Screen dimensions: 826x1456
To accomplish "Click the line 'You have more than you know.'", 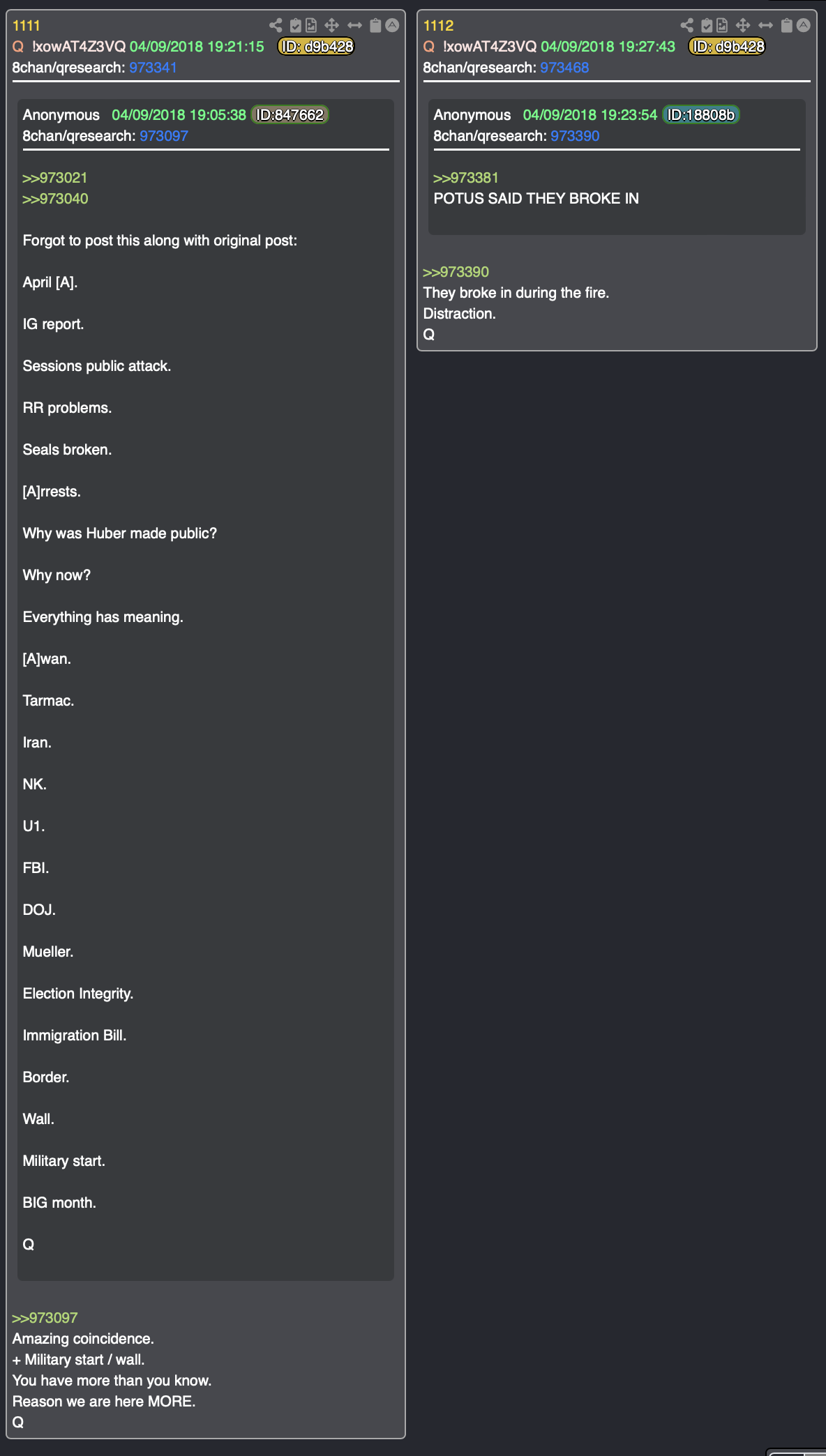I will pyautogui.click(x=112, y=1381).
